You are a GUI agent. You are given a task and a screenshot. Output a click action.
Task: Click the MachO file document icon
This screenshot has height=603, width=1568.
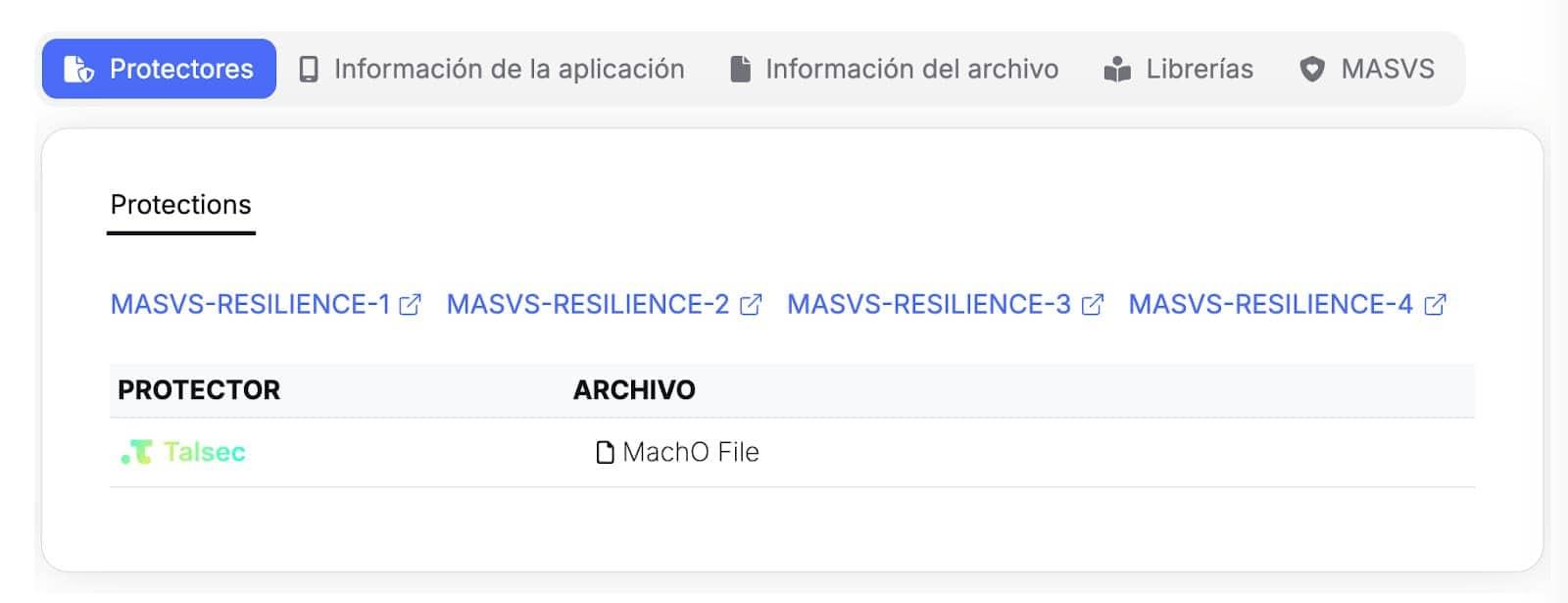point(604,452)
